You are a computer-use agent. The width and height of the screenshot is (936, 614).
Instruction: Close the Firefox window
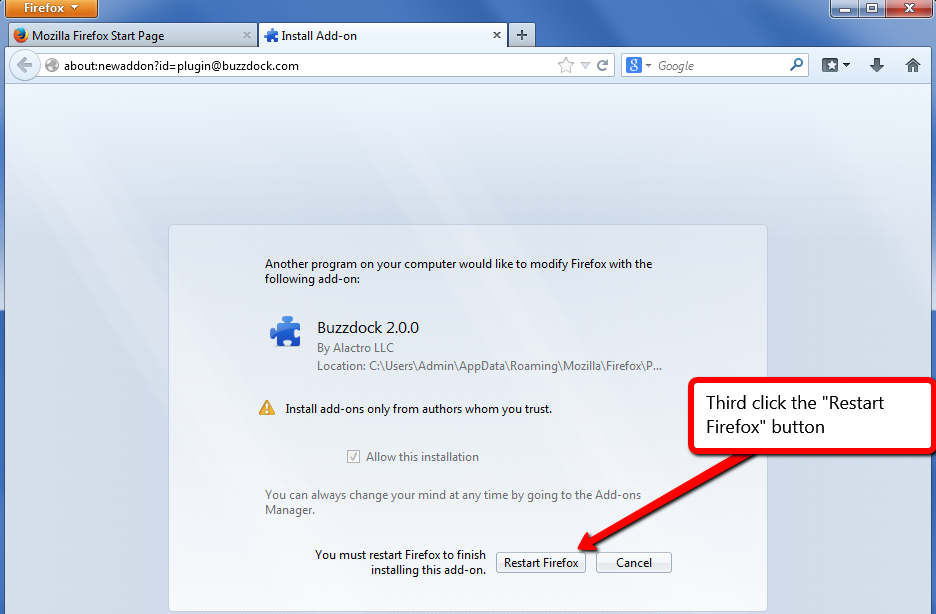pyautogui.click(x=909, y=8)
